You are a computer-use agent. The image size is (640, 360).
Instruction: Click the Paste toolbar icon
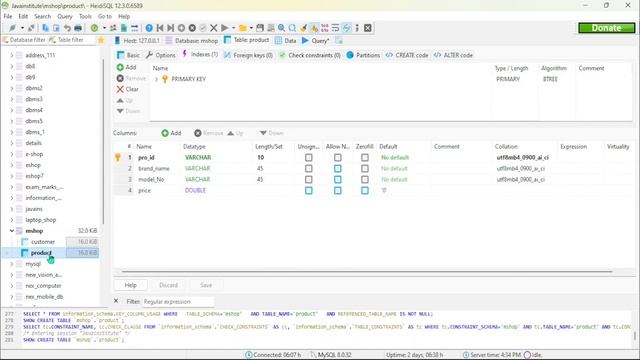(x=56, y=28)
